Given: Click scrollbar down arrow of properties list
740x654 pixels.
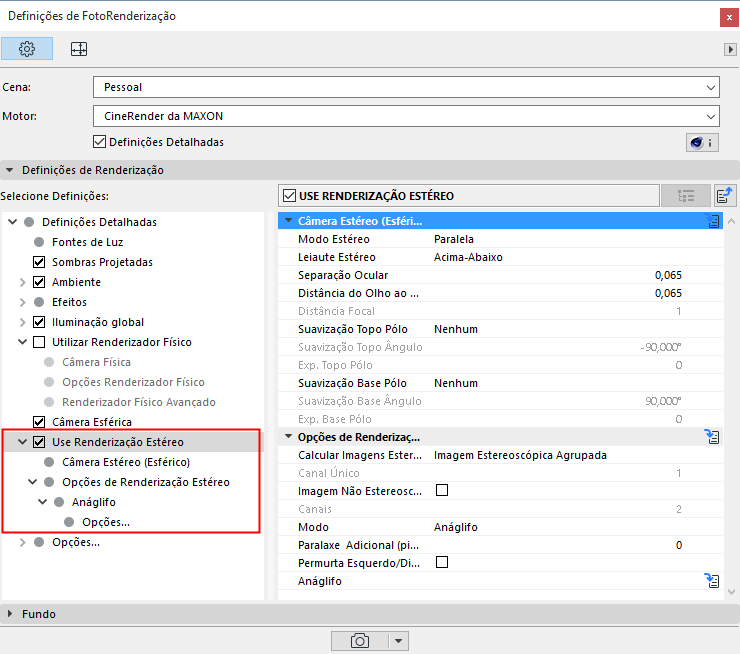Looking at the screenshot, I should (732, 592).
